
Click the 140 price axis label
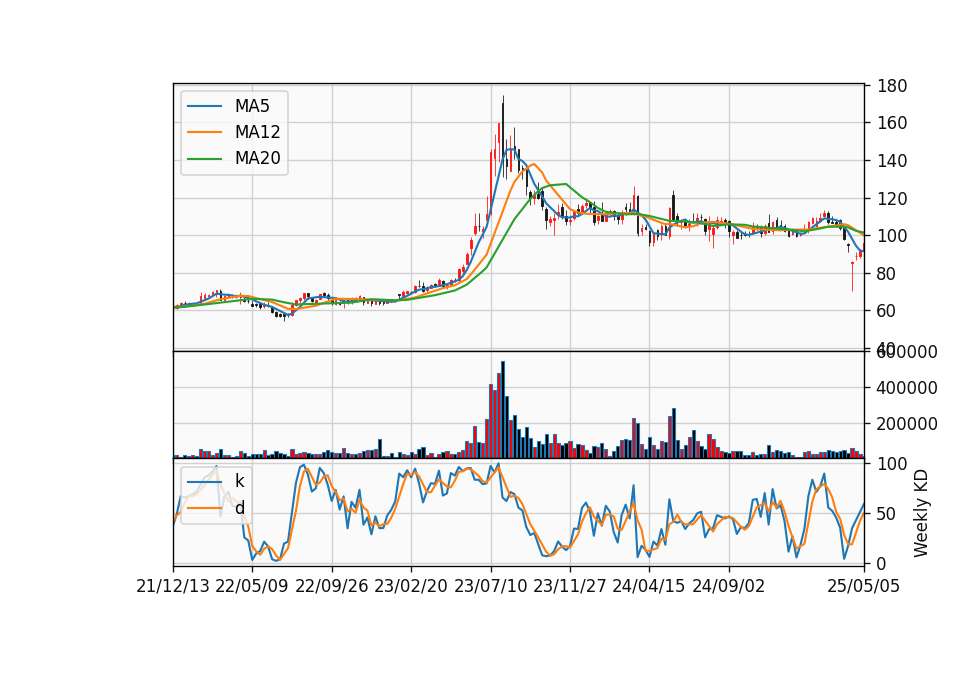click(892, 161)
